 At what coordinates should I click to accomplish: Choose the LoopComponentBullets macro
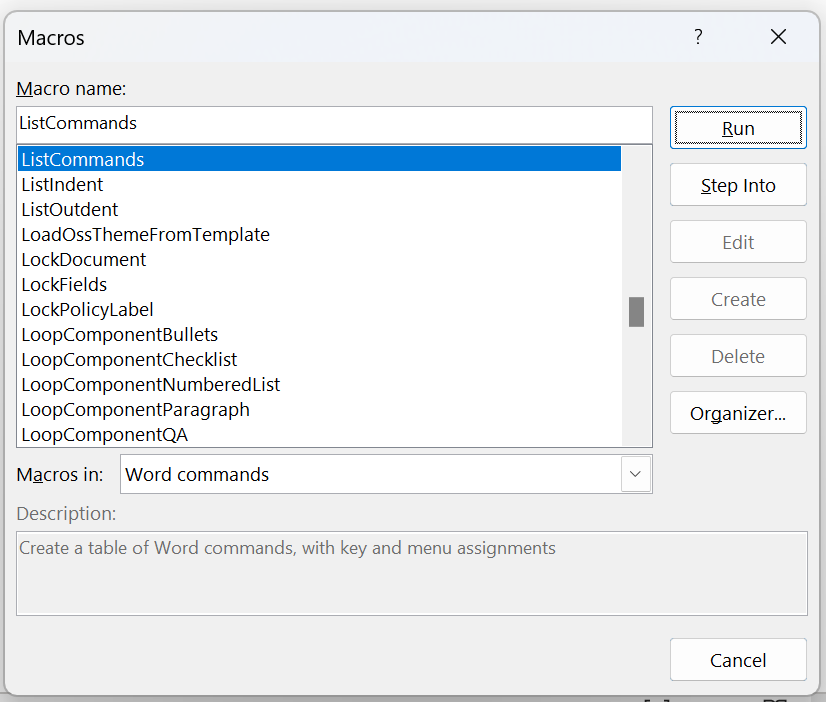(x=319, y=334)
